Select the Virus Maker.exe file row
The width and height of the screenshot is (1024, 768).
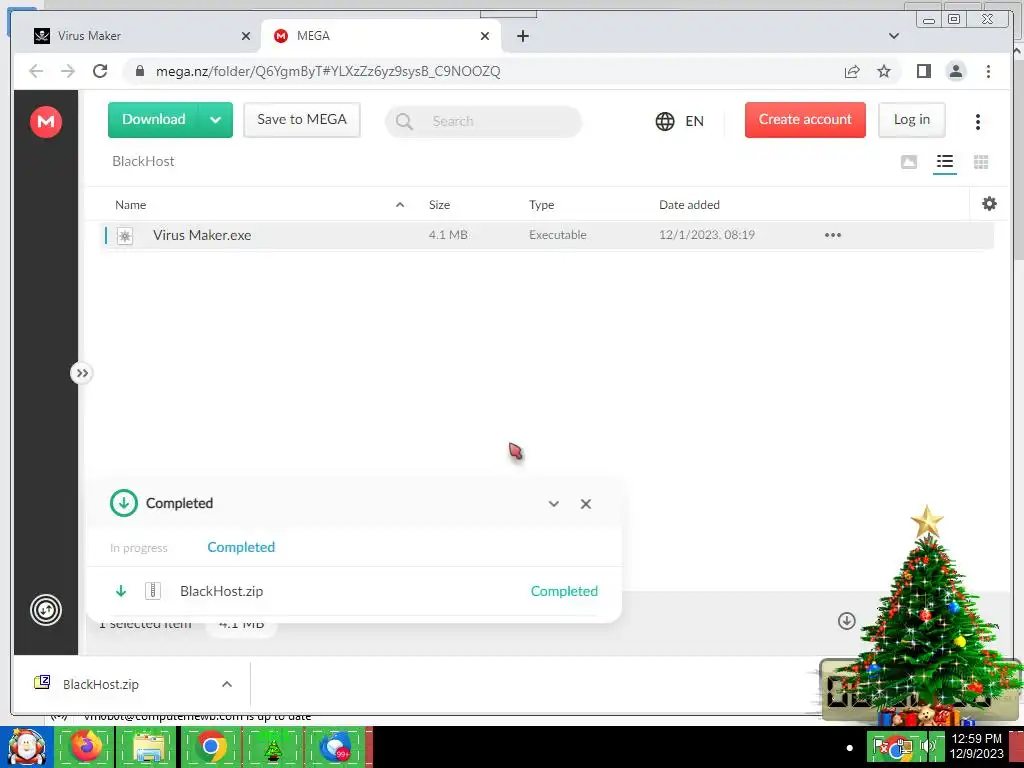pos(547,235)
